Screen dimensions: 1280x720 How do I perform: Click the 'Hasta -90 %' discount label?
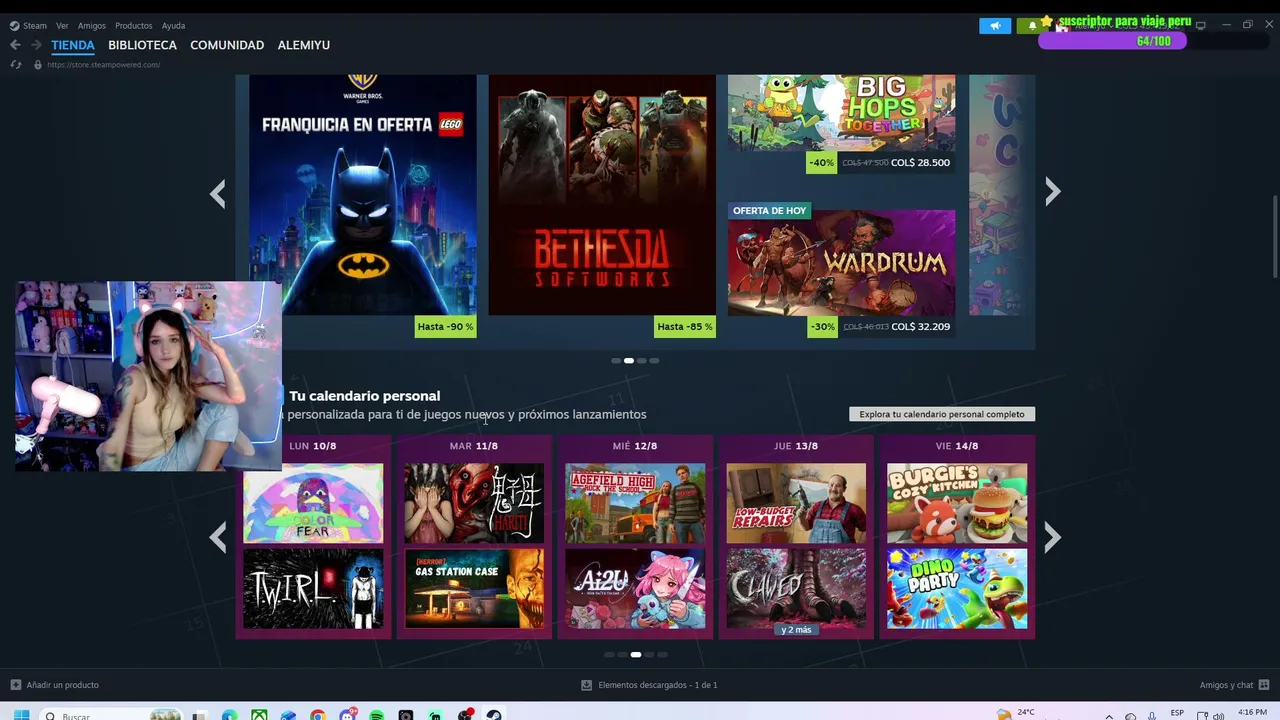pos(445,327)
